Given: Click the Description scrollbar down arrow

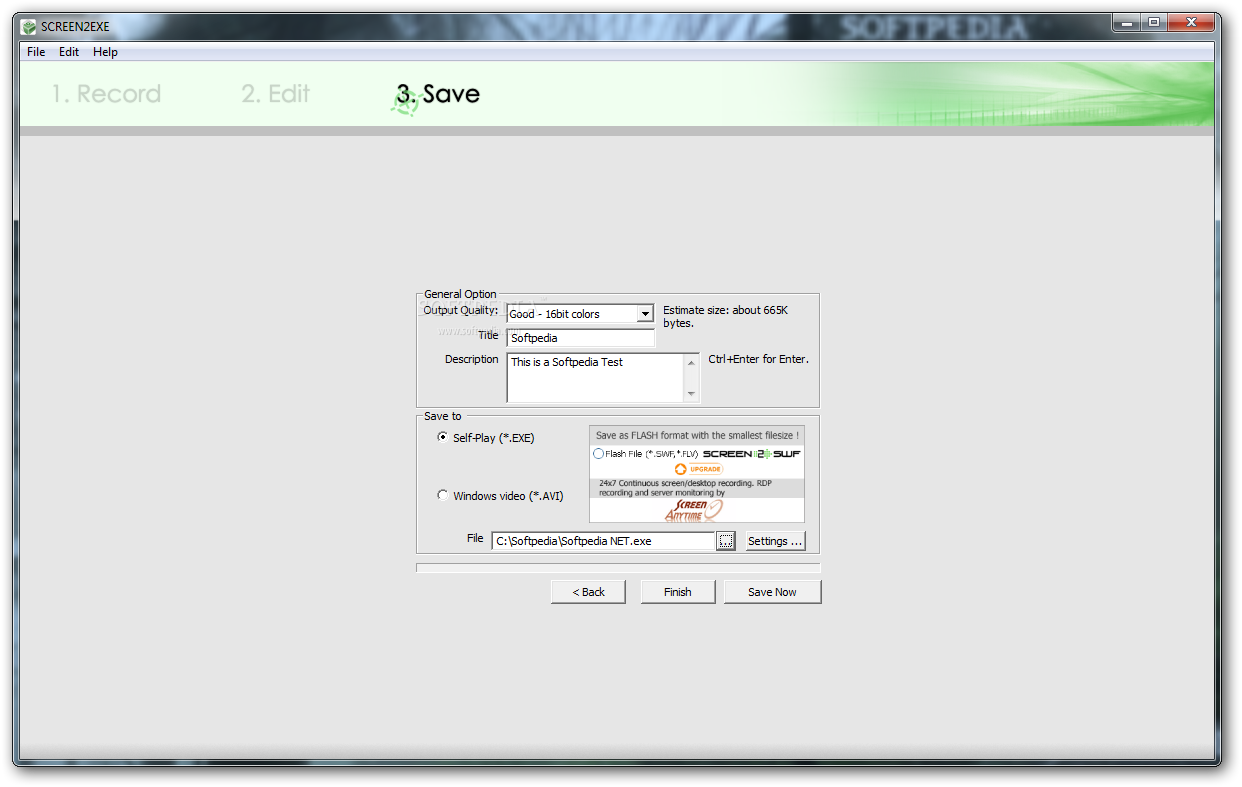Looking at the screenshot, I should tap(691, 394).
